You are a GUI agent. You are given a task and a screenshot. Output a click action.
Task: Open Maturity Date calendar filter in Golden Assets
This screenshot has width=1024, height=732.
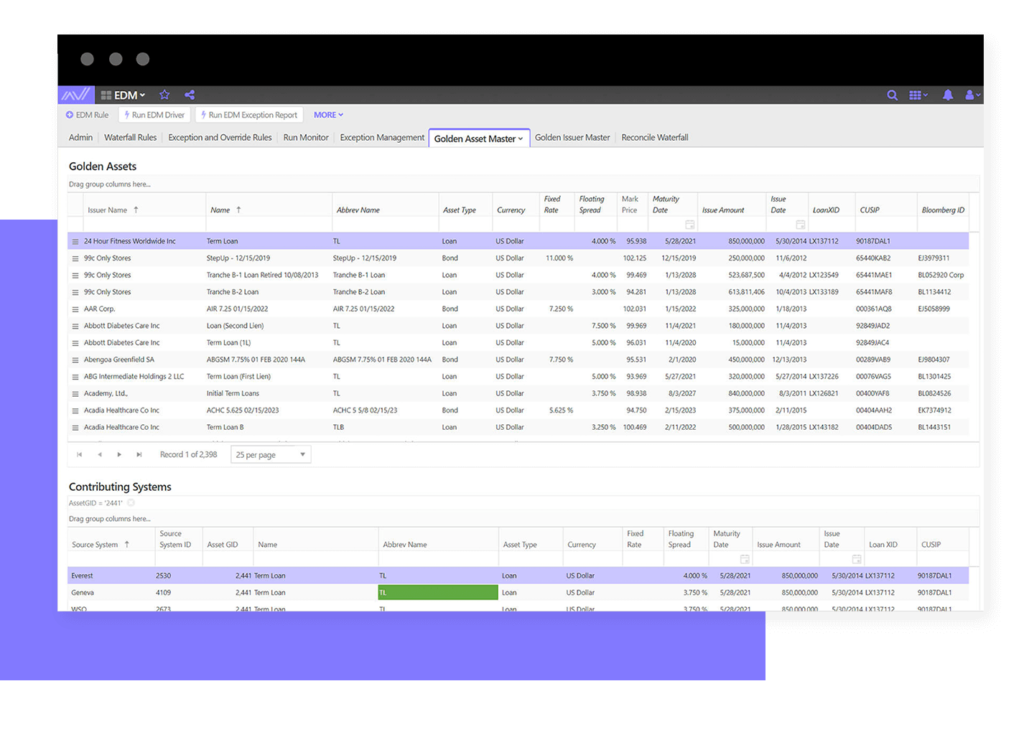(690, 225)
